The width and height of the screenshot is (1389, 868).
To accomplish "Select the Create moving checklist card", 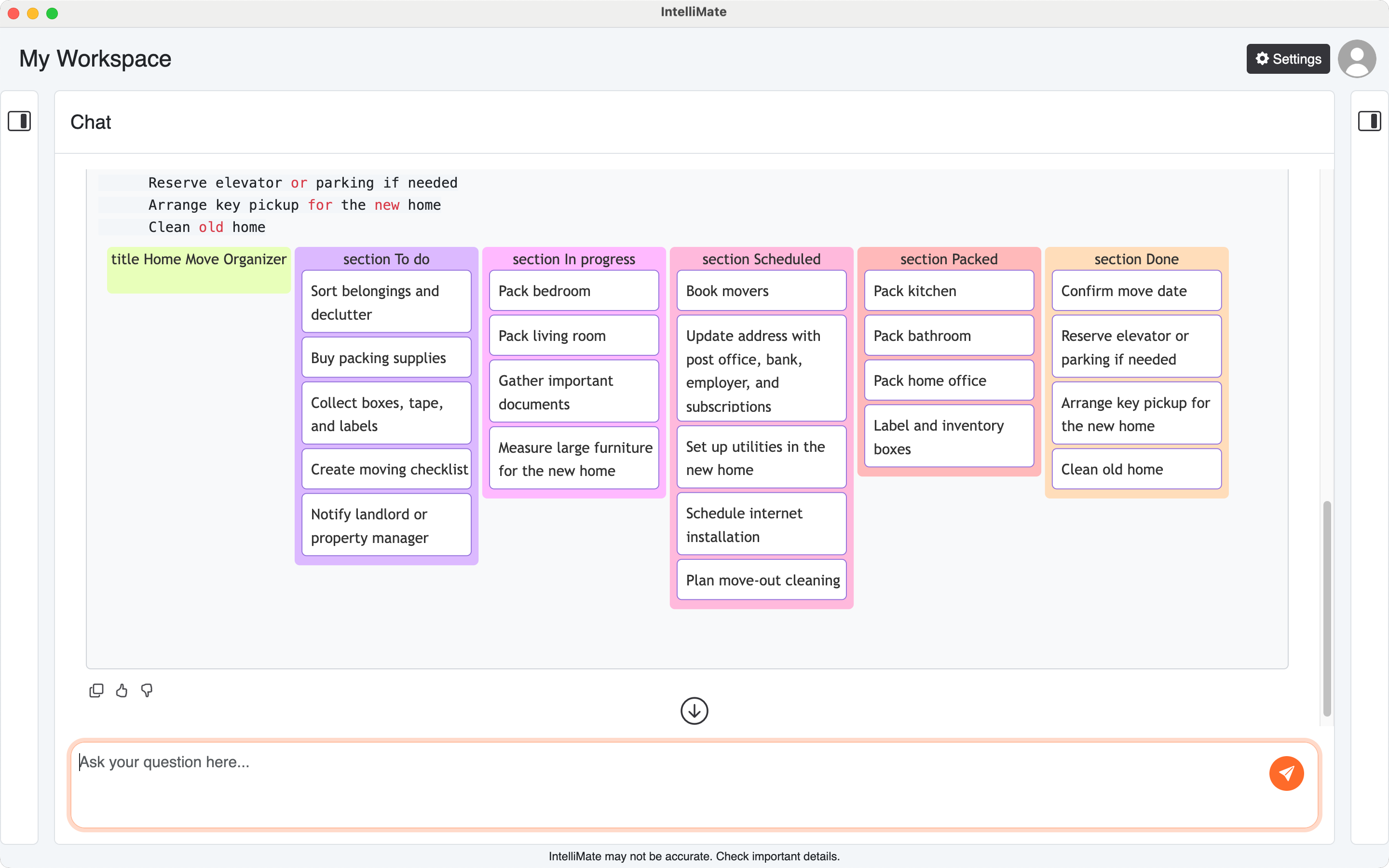I will [x=386, y=469].
